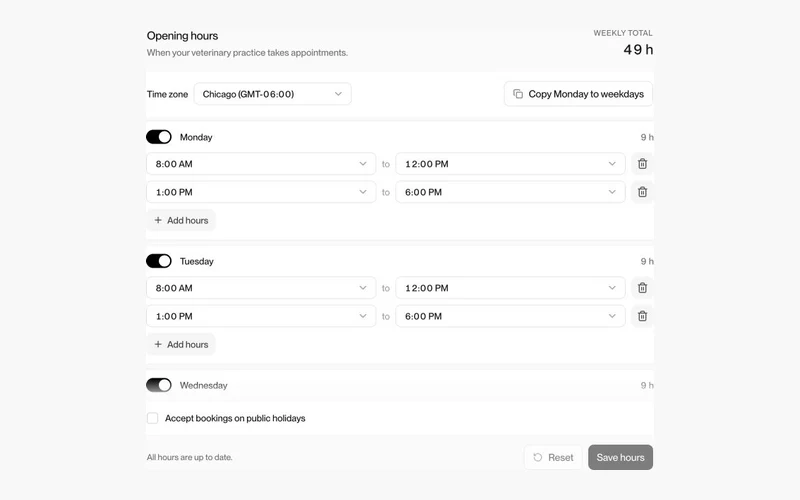Add hours to Monday
This screenshot has height=500, width=800.
[x=181, y=220]
